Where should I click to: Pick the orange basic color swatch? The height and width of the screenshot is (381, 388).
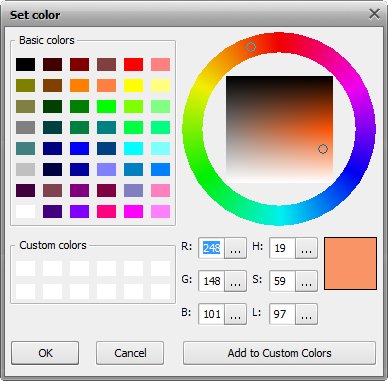tap(79, 85)
